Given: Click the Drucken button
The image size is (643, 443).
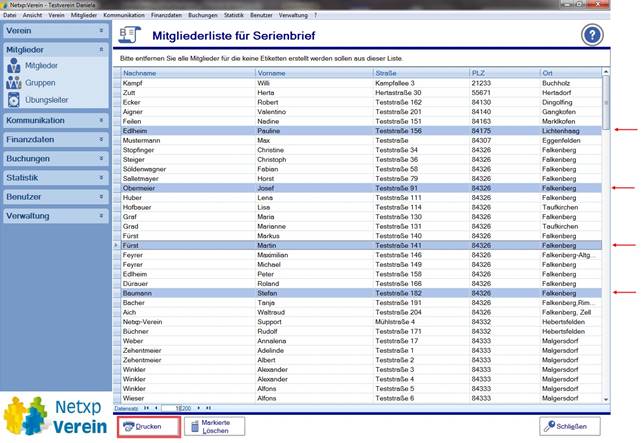Looking at the screenshot, I should [148, 427].
